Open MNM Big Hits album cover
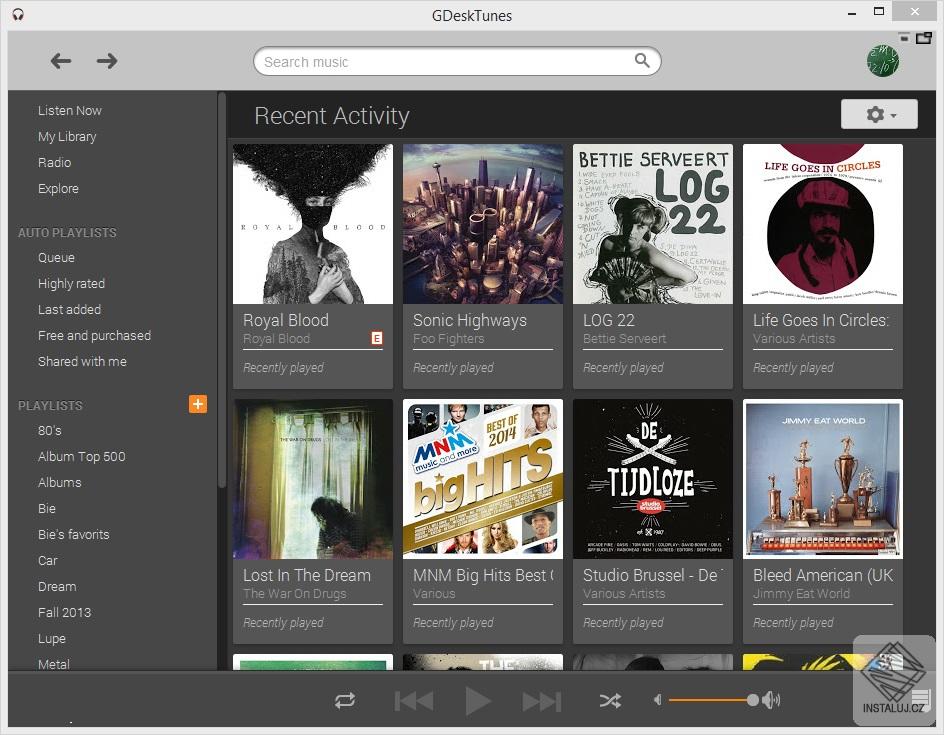The height and width of the screenshot is (735, 944). [x=483, y=479]
